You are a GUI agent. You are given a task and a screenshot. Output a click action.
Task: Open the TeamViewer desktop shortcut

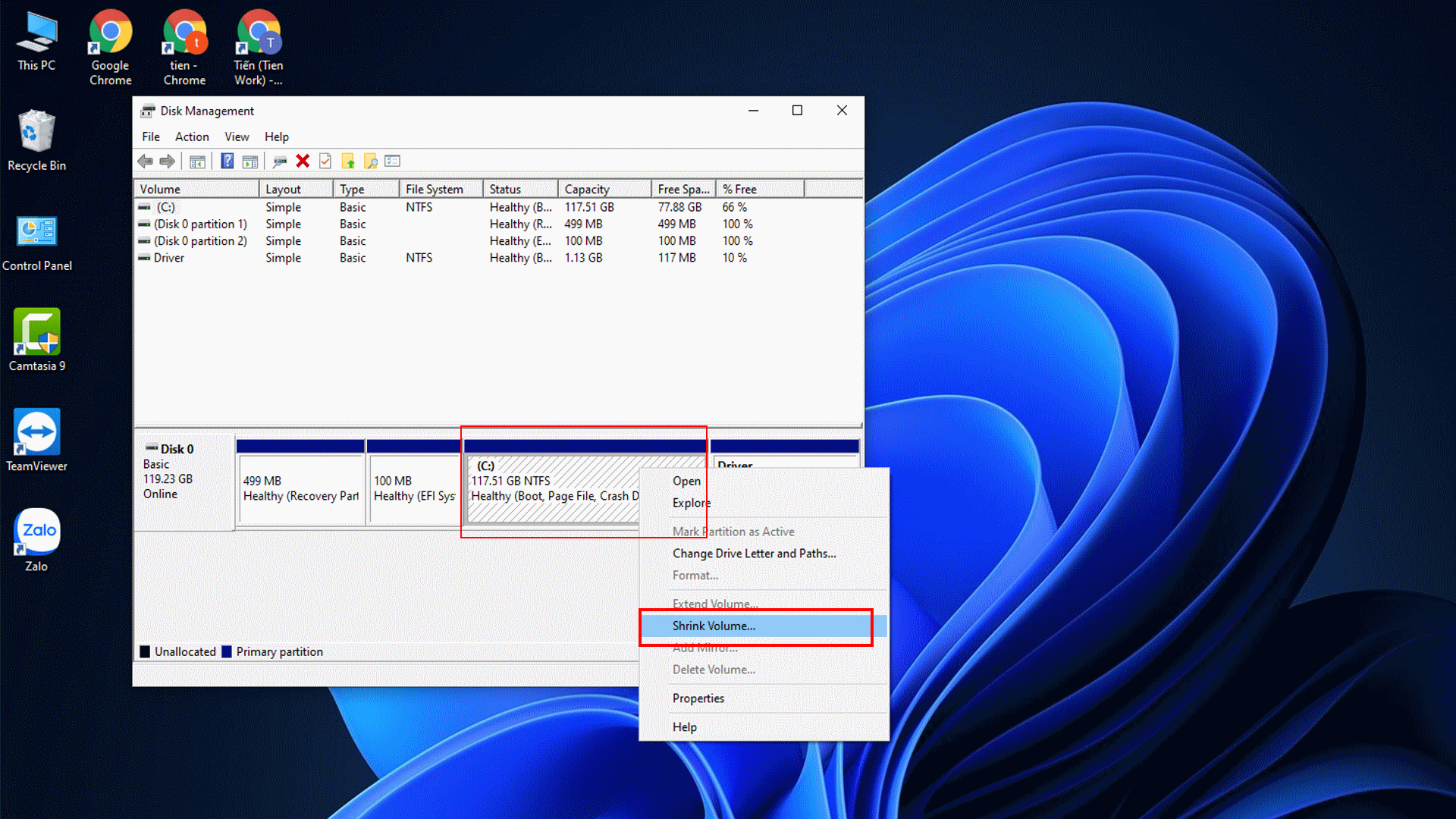pyautogui.click(x=36, y=440)
